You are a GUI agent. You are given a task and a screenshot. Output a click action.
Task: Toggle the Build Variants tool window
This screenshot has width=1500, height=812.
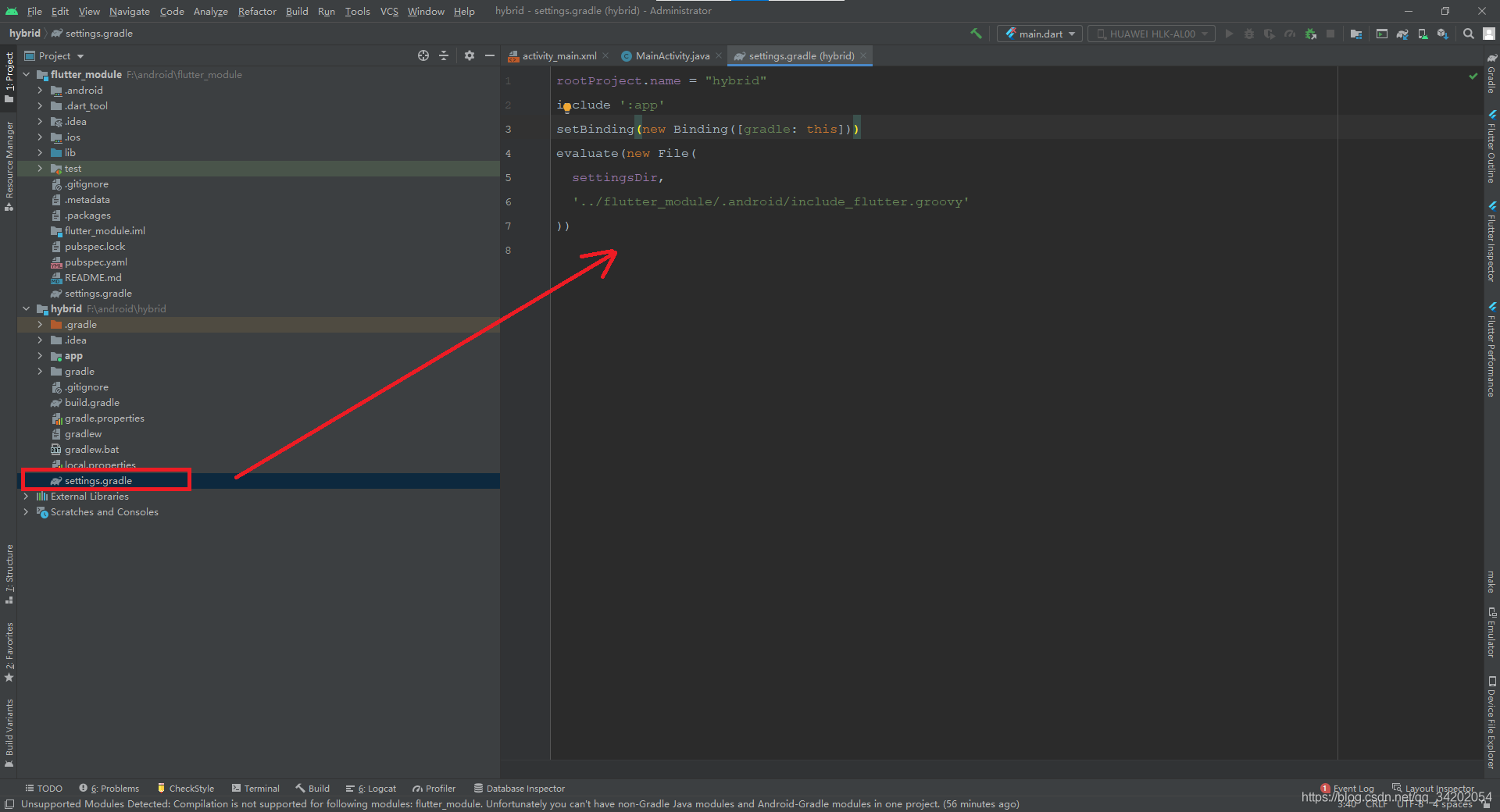9,734
